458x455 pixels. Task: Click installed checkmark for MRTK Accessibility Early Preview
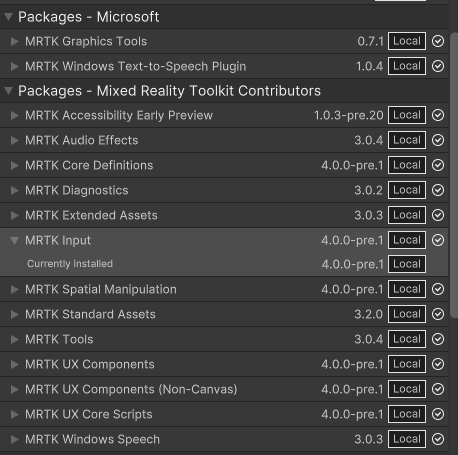point(438,115)
